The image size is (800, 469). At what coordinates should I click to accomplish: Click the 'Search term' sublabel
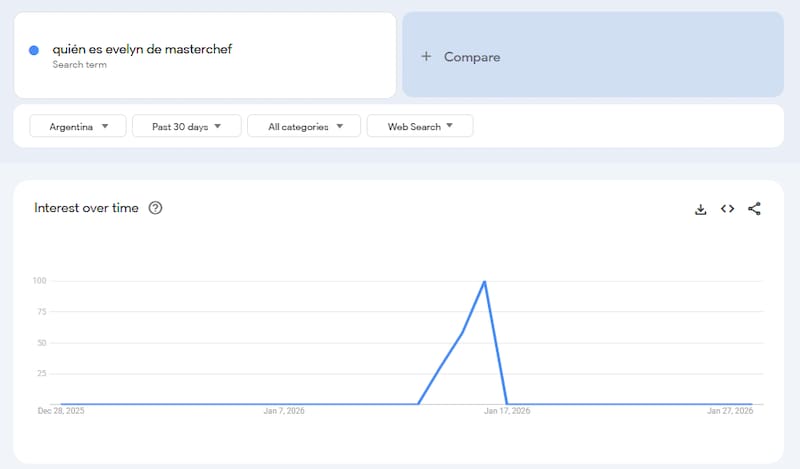79,65
